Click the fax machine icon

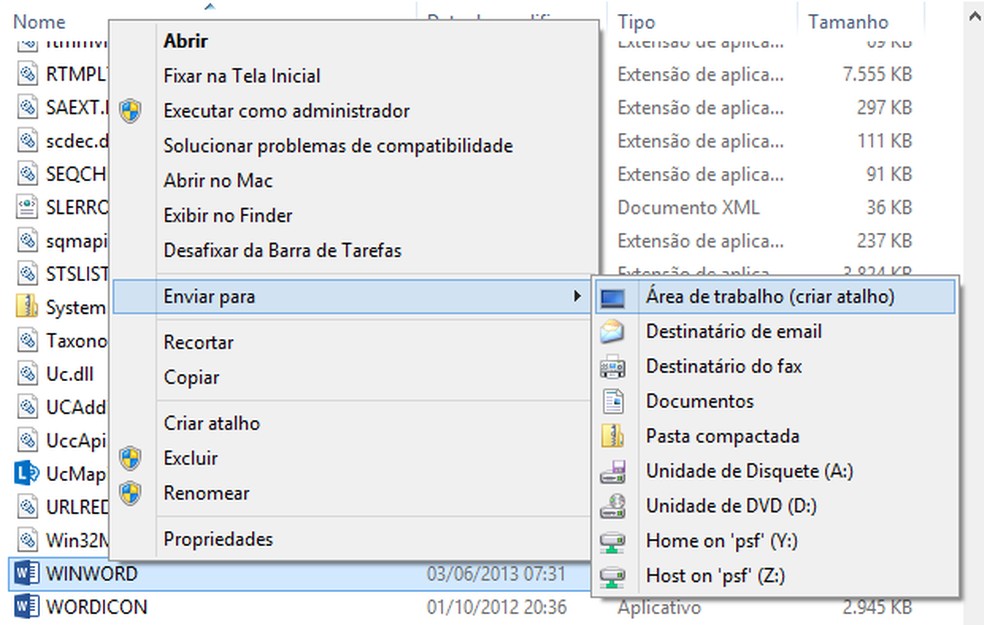pyautogui.click(x=612, y=366)
